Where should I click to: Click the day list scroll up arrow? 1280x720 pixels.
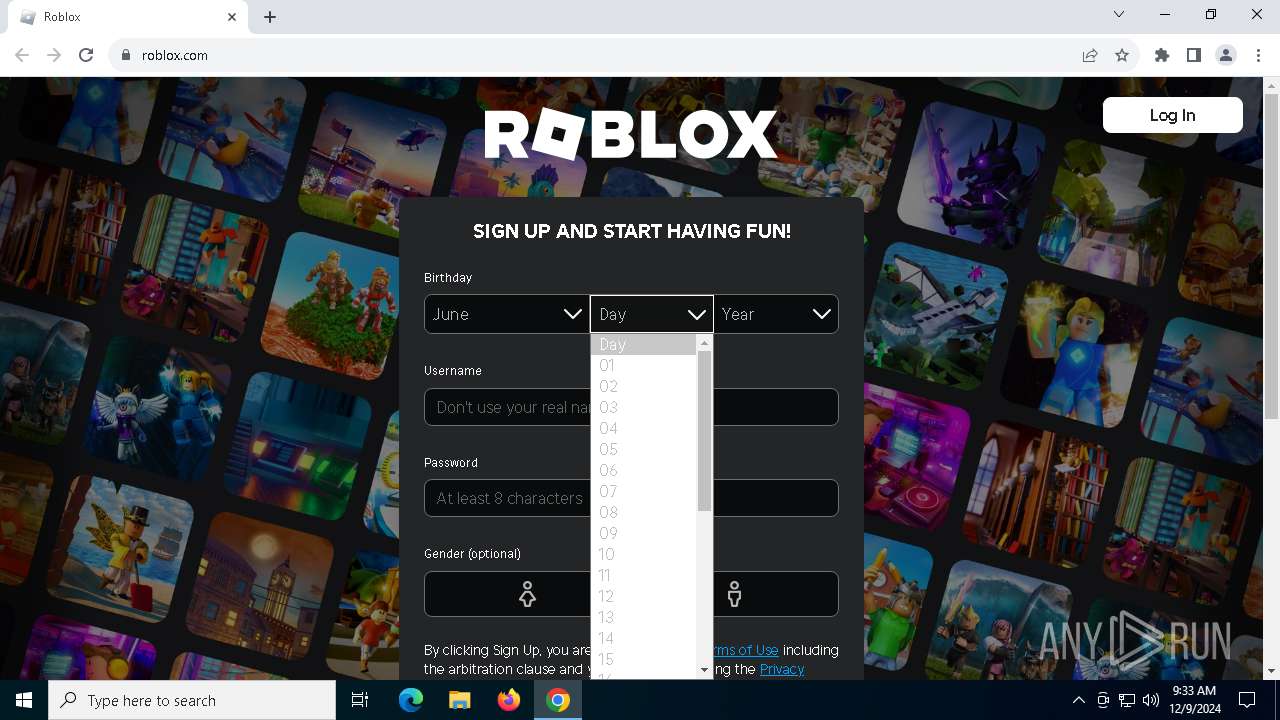click(x=704, y=343)
